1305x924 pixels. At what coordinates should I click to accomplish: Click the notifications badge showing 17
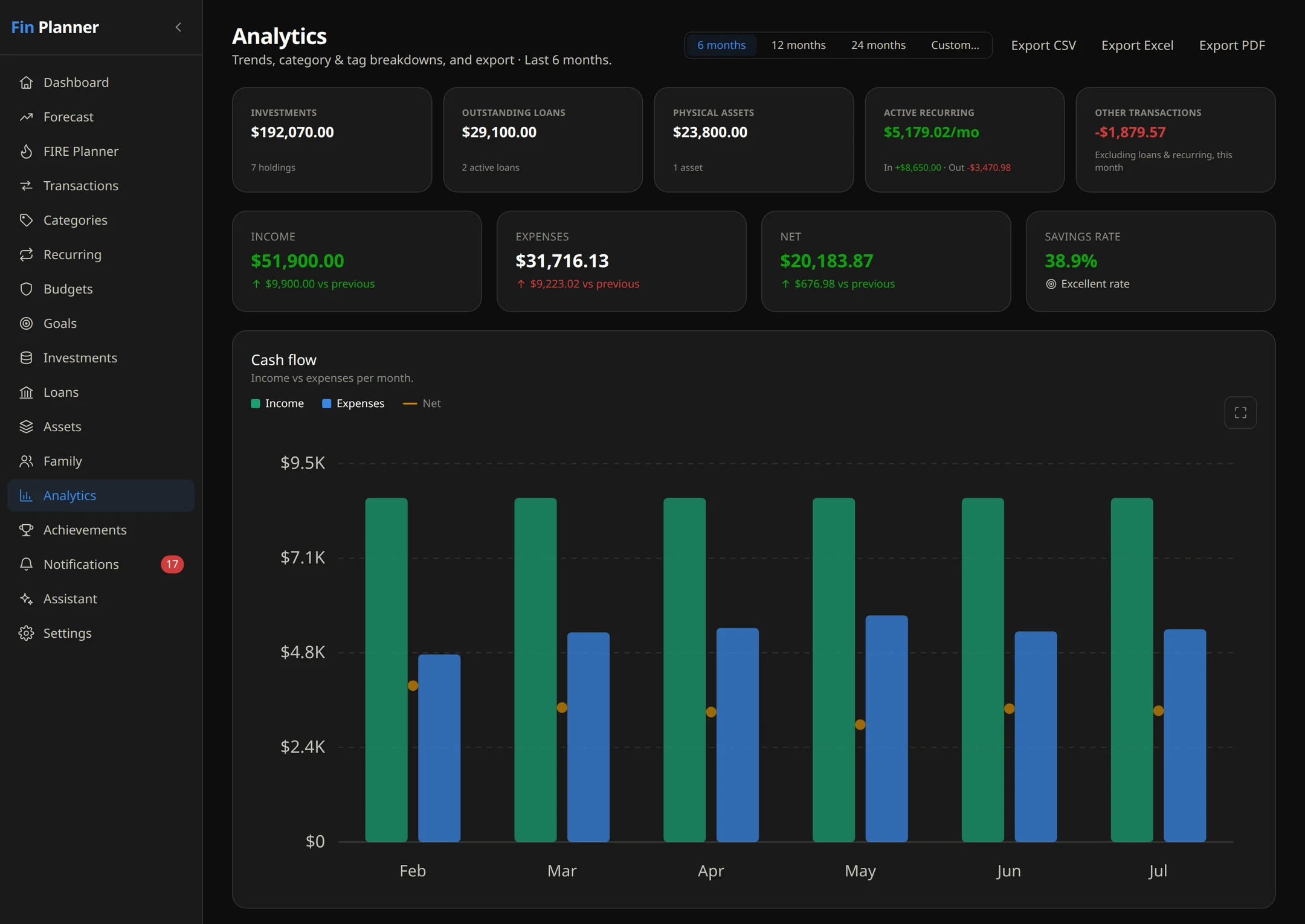(x=172, y=564)
